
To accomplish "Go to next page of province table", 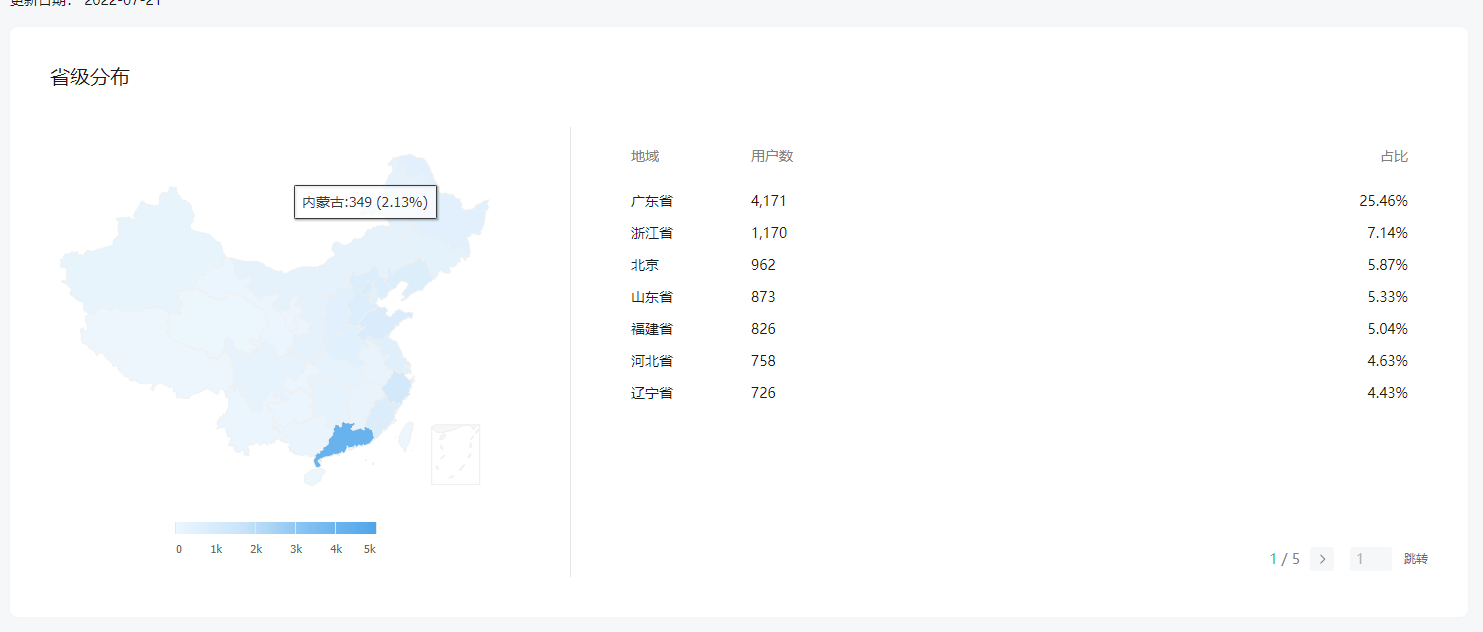I will pyautogui.click(x=1322, y=559).
